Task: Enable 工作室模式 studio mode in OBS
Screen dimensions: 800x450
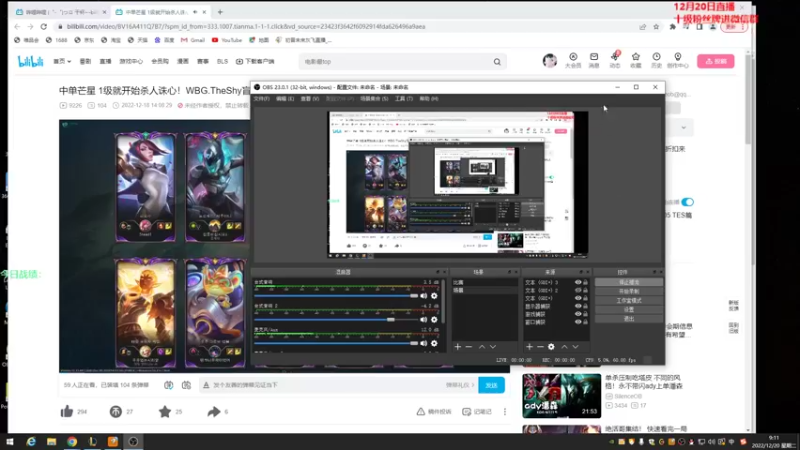Action: 629,301
